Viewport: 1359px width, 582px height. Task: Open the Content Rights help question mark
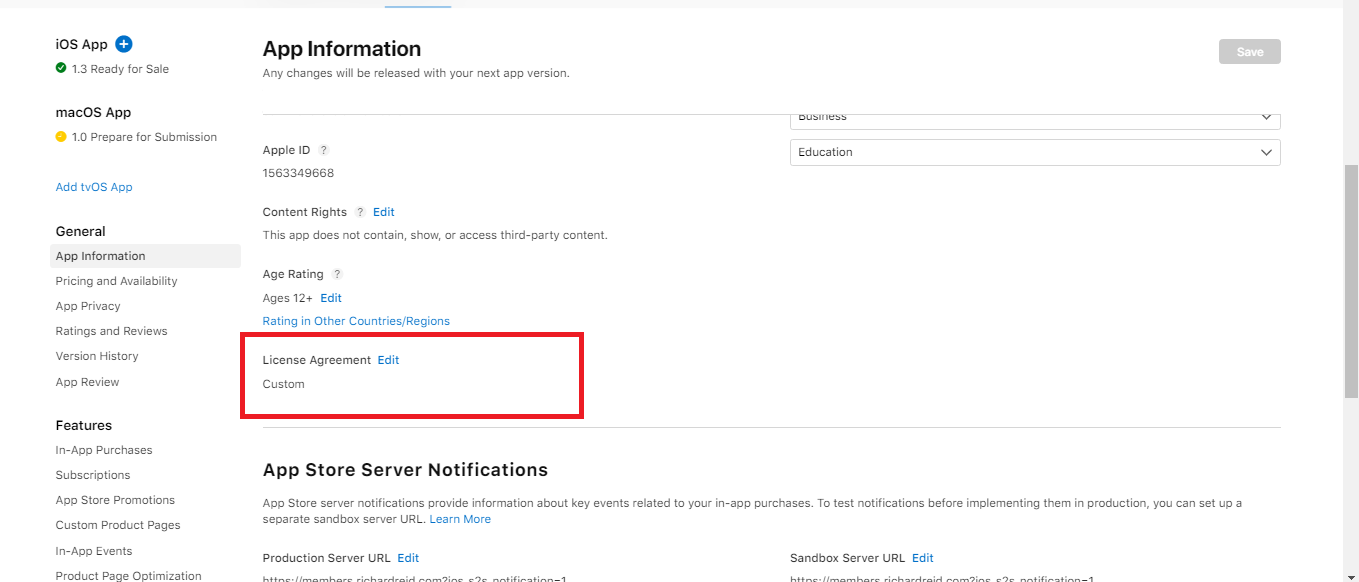click(x=360, y=212)
